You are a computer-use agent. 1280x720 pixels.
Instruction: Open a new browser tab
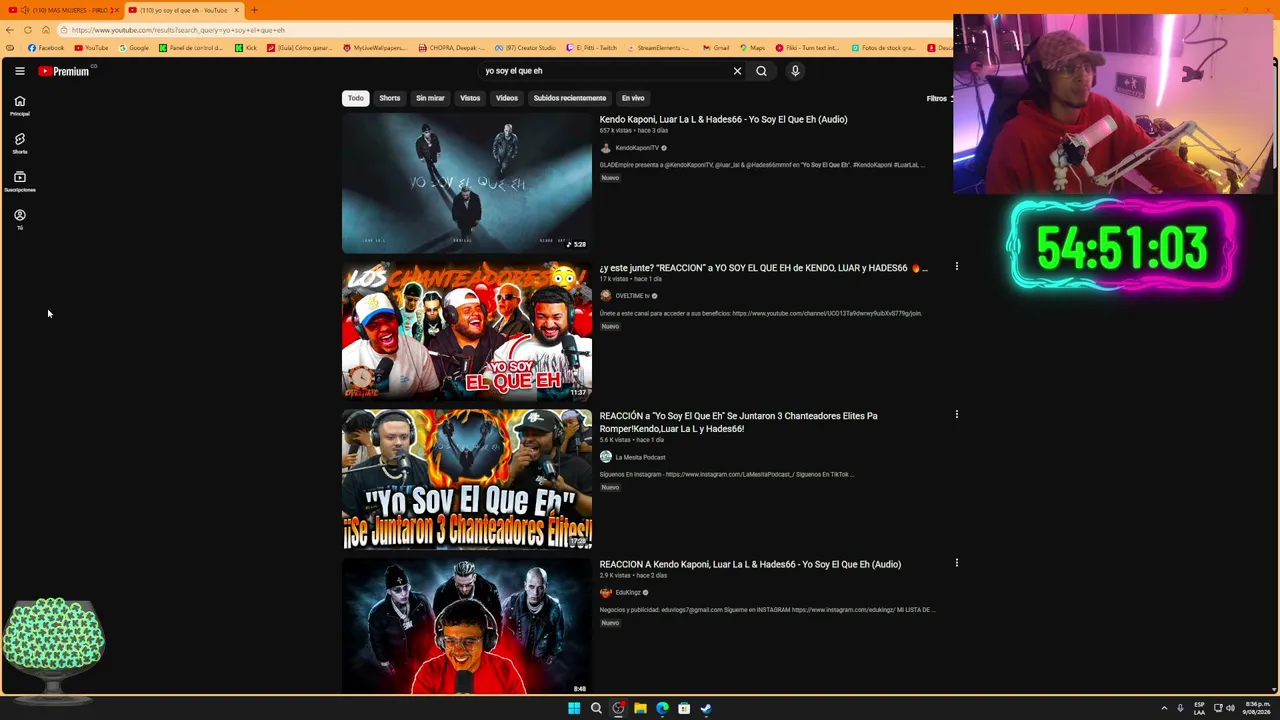pos(254,10)
